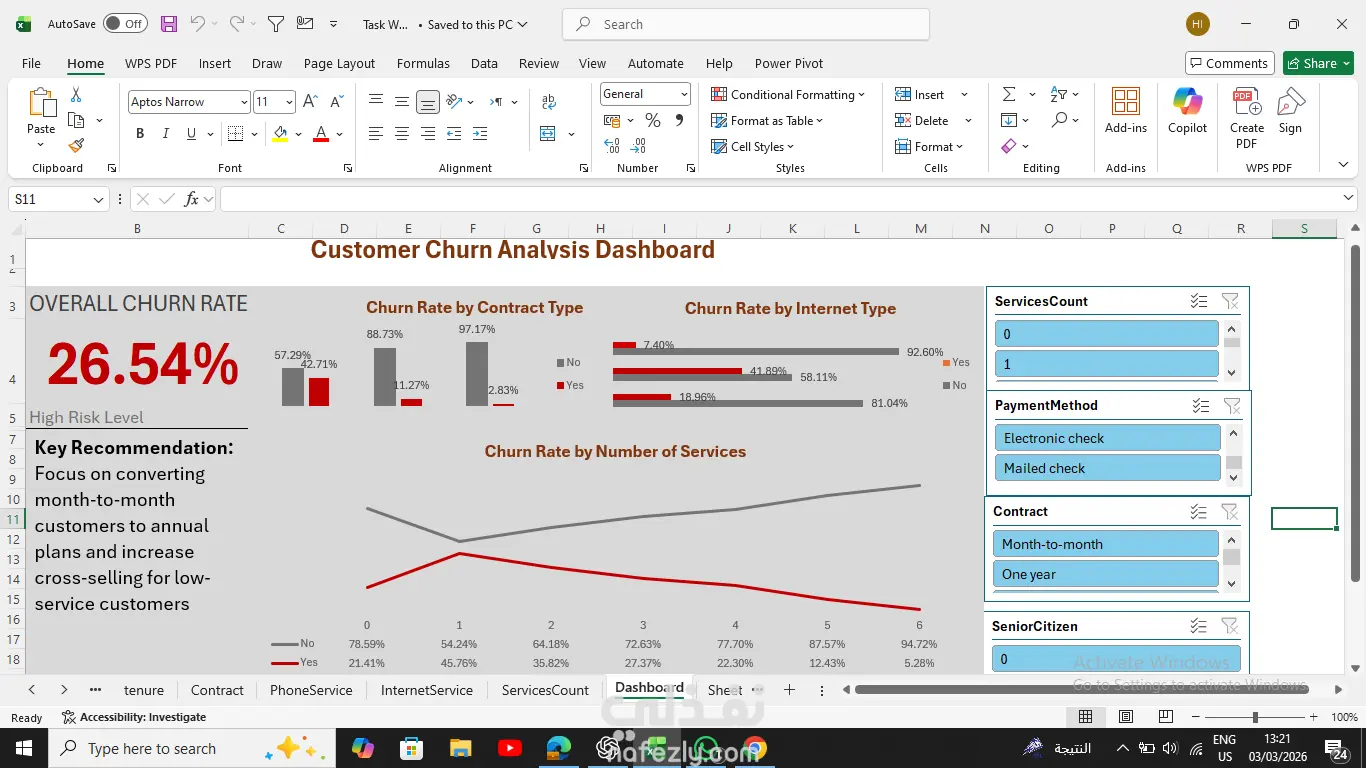This screenshot has width=1366, height=768.
Task: Click the Format Painter brush icon
Action: click(x=76, y=145)
